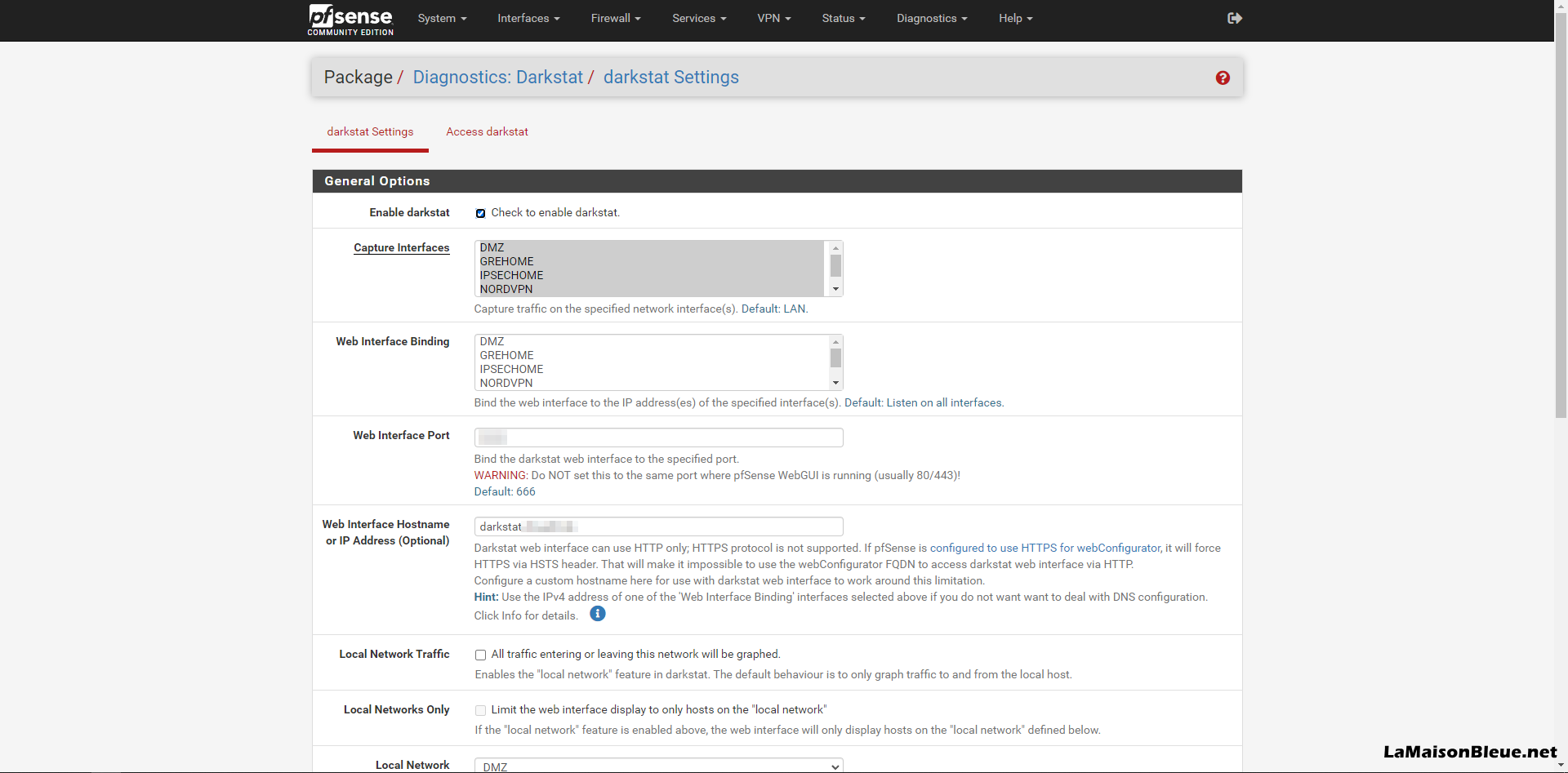
Task: Expand the Status menu
Action: (844, 18)
